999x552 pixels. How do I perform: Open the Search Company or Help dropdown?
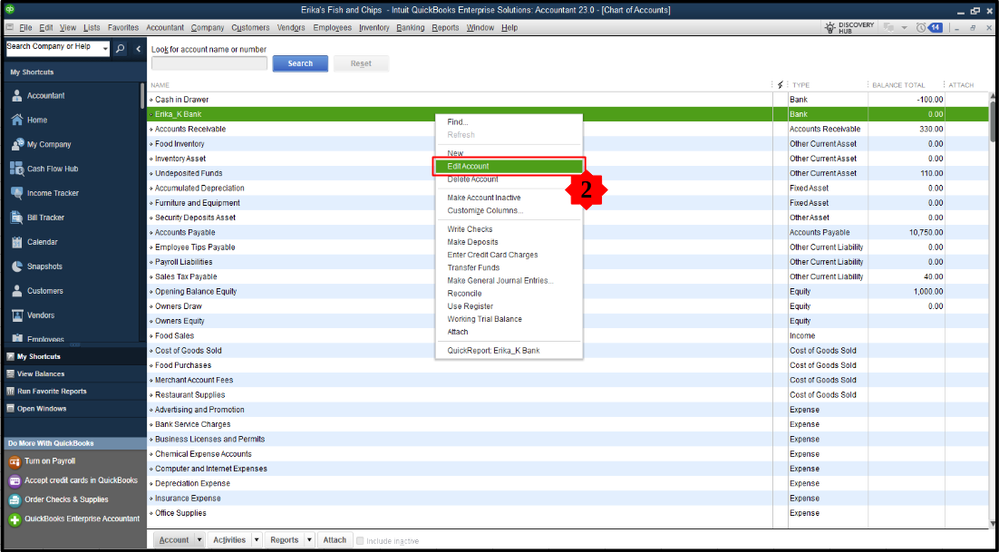click(104, 48)
